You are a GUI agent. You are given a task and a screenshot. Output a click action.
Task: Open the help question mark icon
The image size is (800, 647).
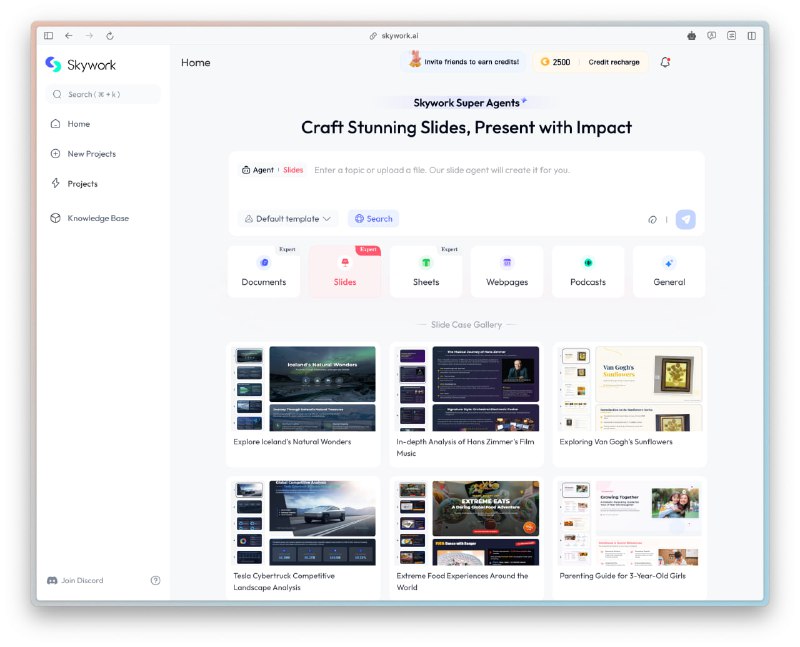click(x=156, y=580)
